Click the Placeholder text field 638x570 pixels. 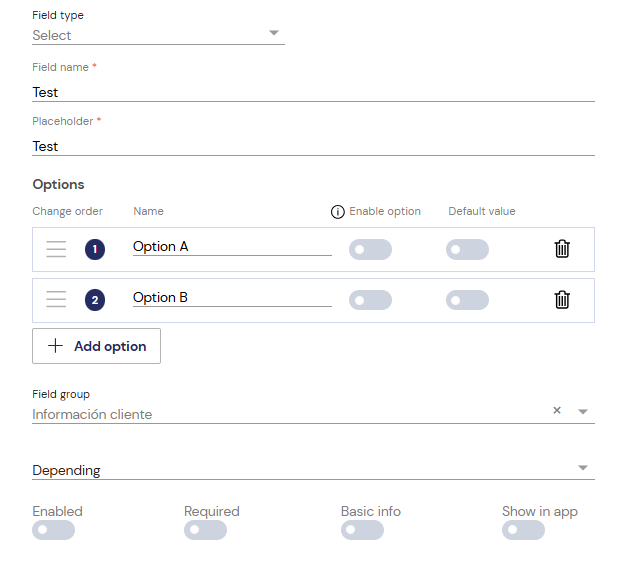pyautogui.click(x=313, y=146)
